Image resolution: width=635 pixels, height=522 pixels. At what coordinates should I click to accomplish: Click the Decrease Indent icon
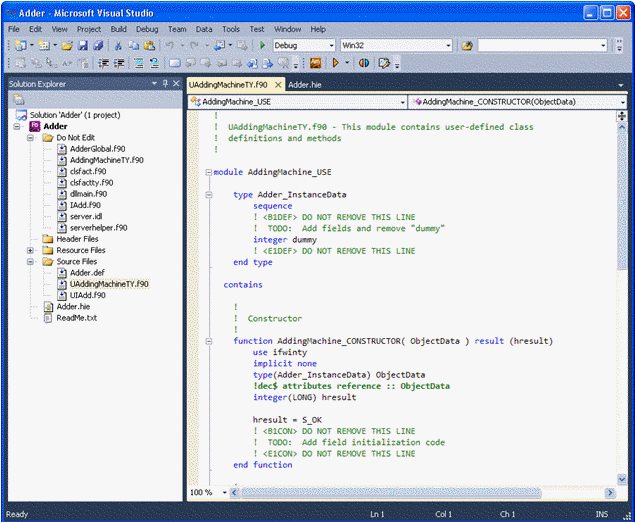pos(103,63)
